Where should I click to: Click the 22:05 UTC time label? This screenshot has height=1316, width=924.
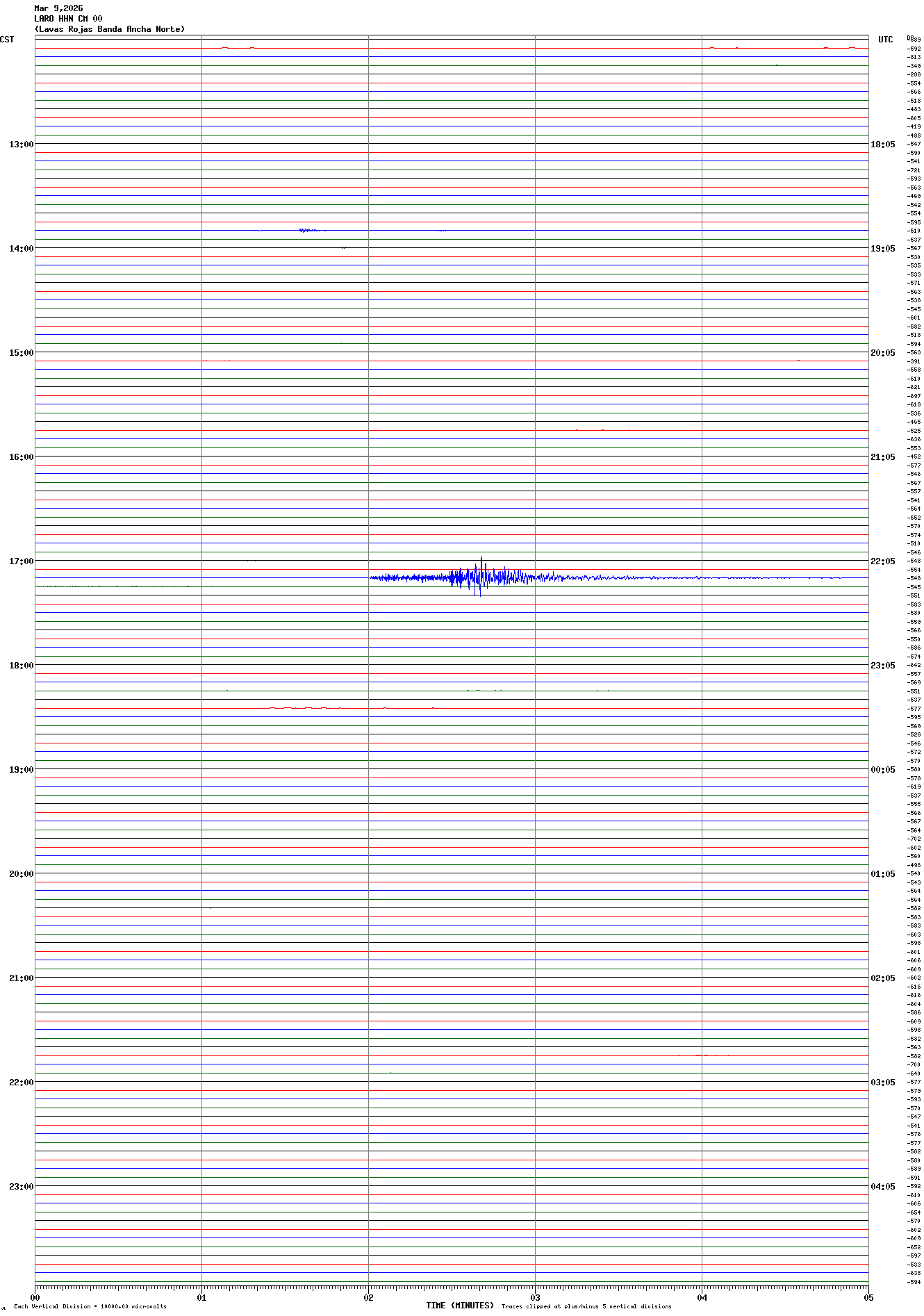[x=882, y=561]
